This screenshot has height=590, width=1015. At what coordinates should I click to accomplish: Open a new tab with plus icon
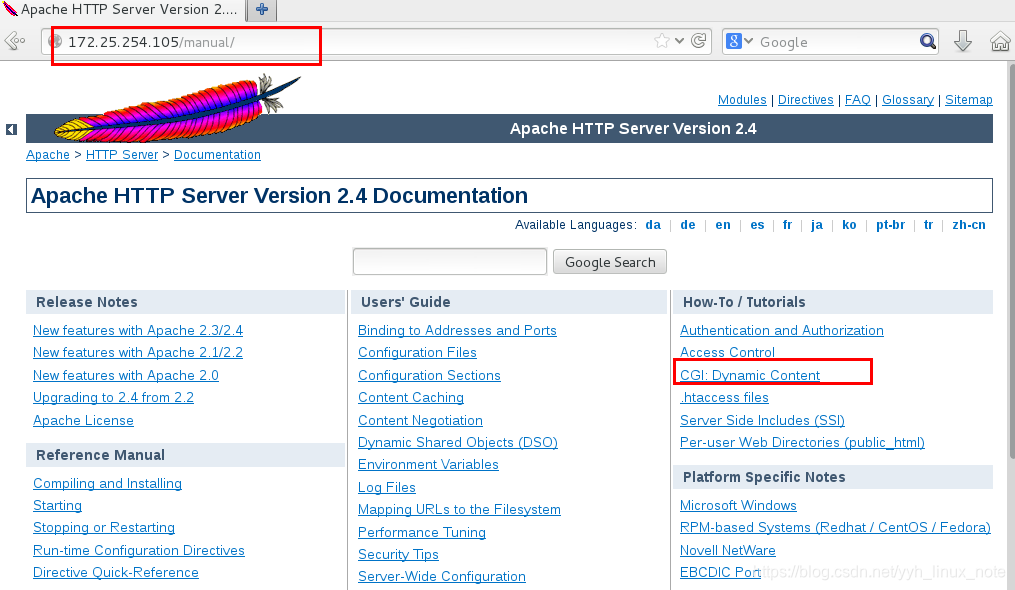[x=262, y=10]
